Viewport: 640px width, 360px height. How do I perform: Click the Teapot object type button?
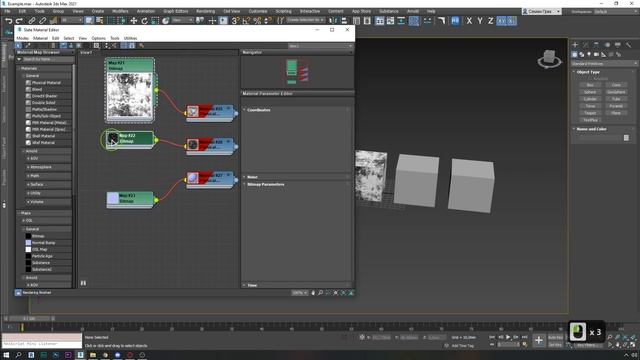(x=590, y=113)
